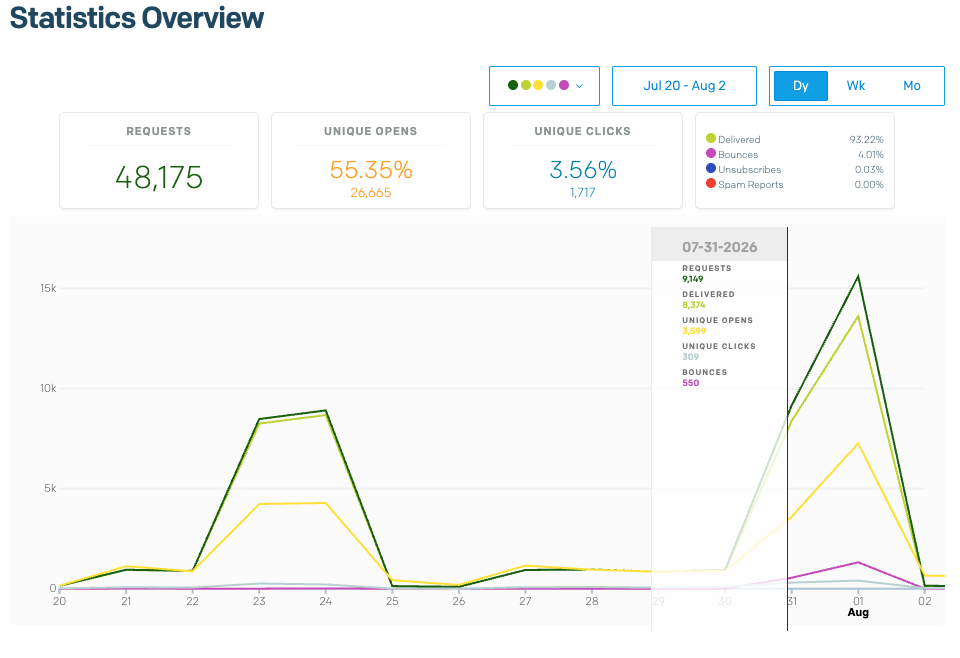Click the dark green Requests dot
This screenshot has width=960, height=658.
(x=513, y=85)
